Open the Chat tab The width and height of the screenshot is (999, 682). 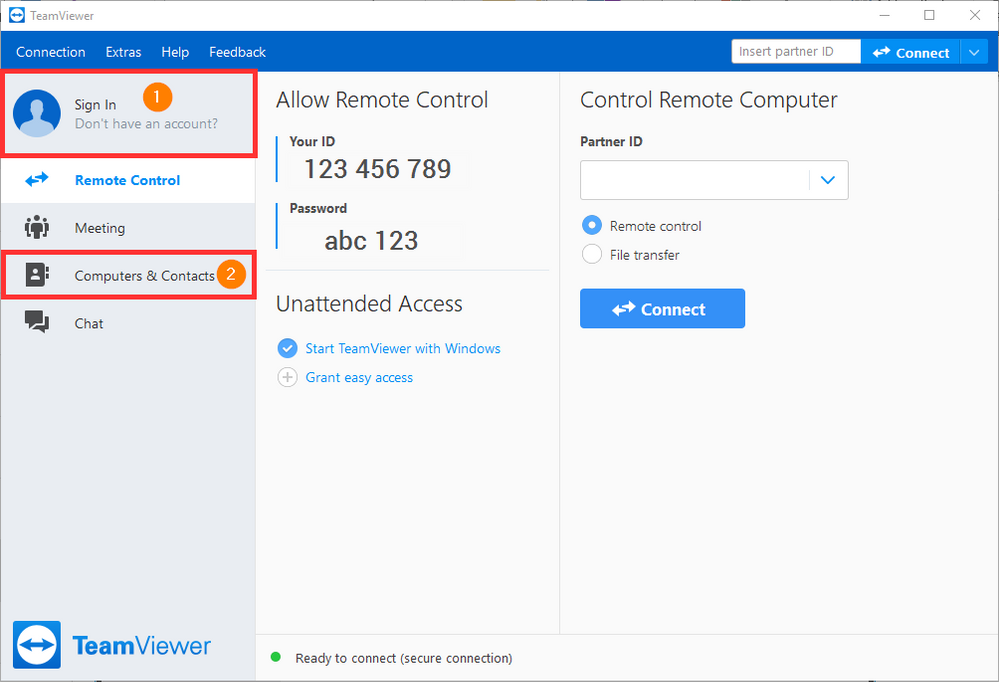(x=128, y=323)
